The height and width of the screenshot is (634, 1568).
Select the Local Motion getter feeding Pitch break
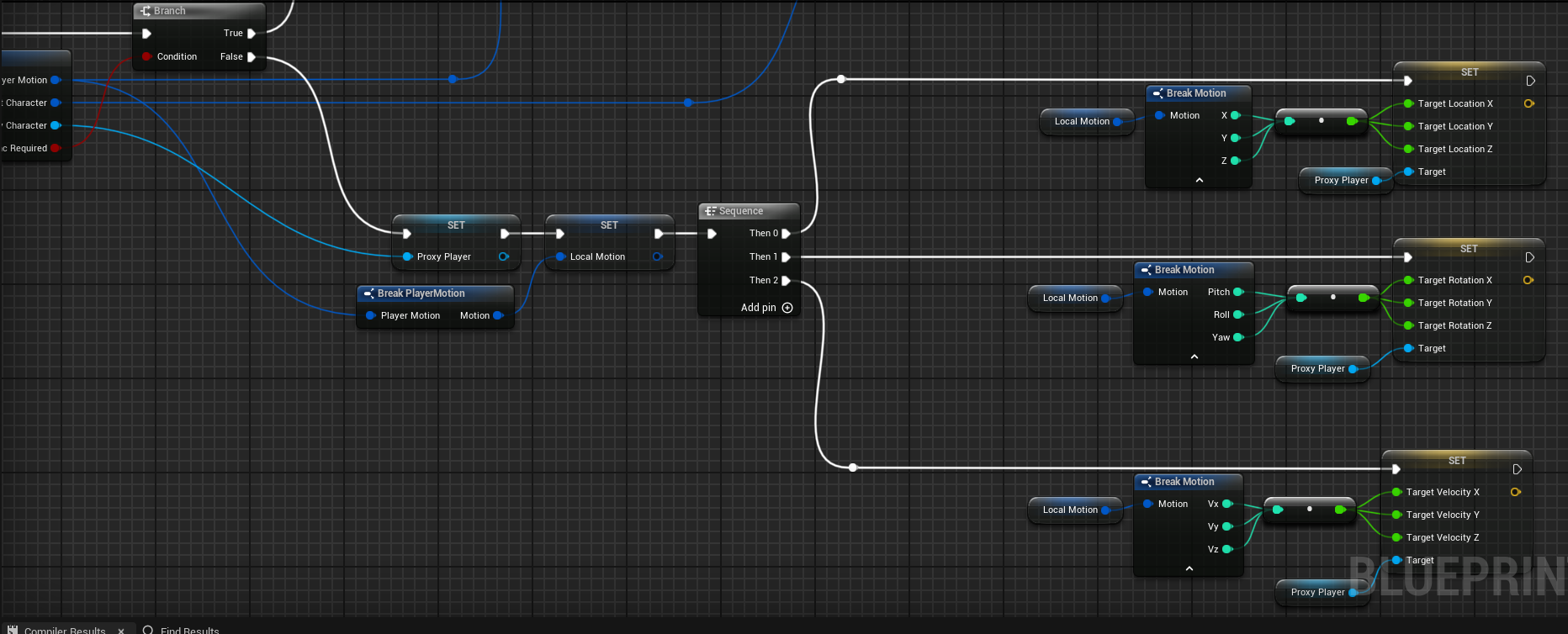(x=1075, y=298)
